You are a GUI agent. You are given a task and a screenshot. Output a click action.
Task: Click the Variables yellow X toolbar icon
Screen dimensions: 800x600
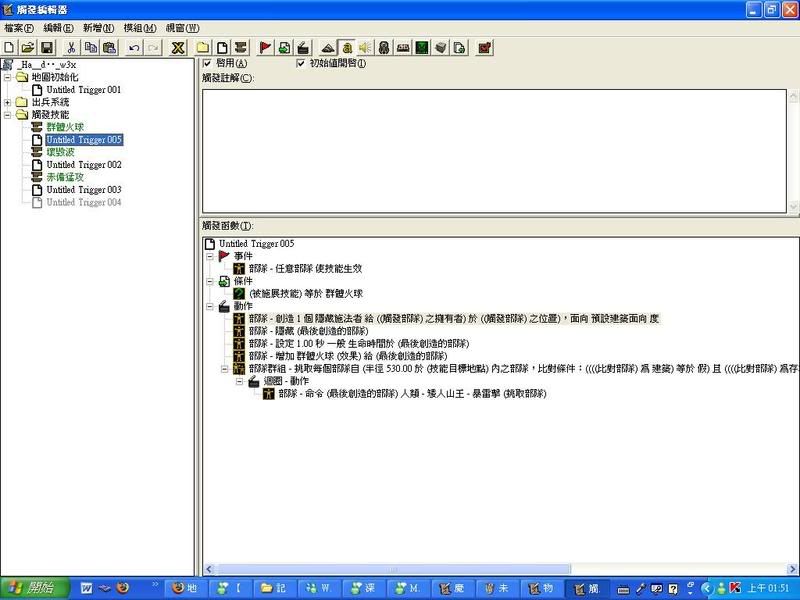(x=177, y=47)
